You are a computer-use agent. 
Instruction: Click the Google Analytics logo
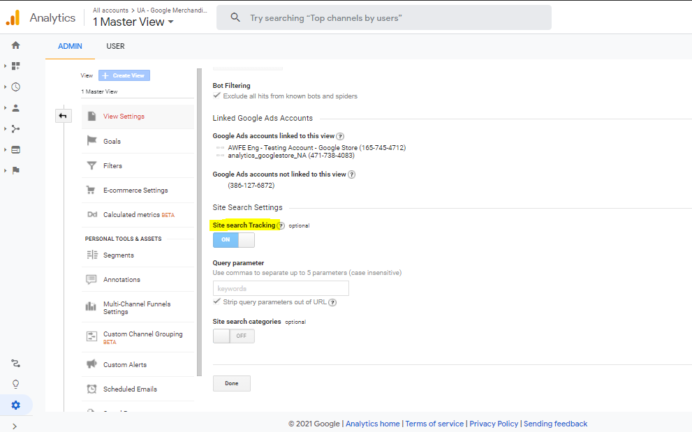(13, 18)
